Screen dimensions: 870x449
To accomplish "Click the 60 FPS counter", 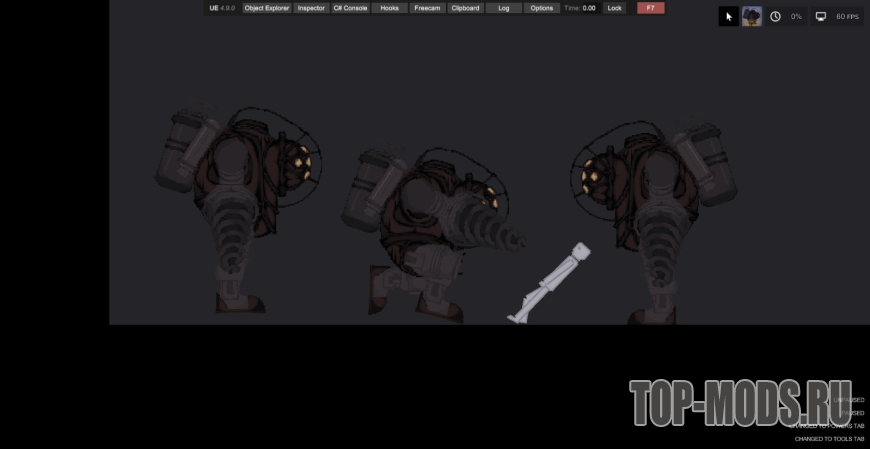I will (847, 17).
